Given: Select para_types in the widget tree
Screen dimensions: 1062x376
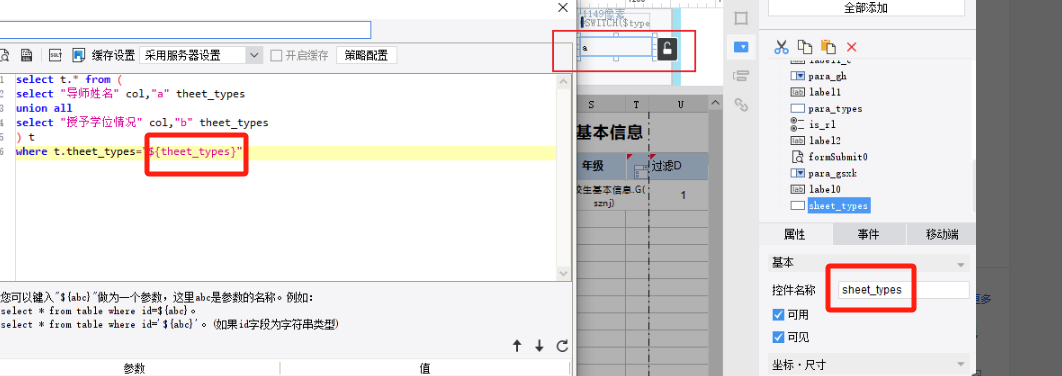Looking at the screenshot, I should pos(835,108).
